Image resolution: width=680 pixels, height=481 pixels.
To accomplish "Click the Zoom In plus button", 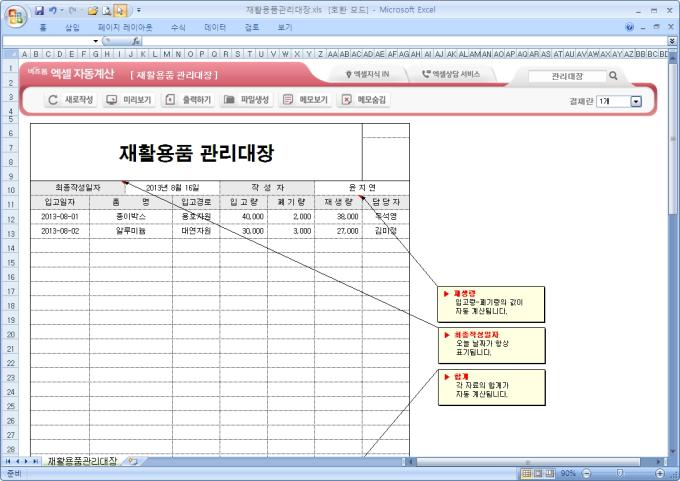I will click(x=660, y=473).
